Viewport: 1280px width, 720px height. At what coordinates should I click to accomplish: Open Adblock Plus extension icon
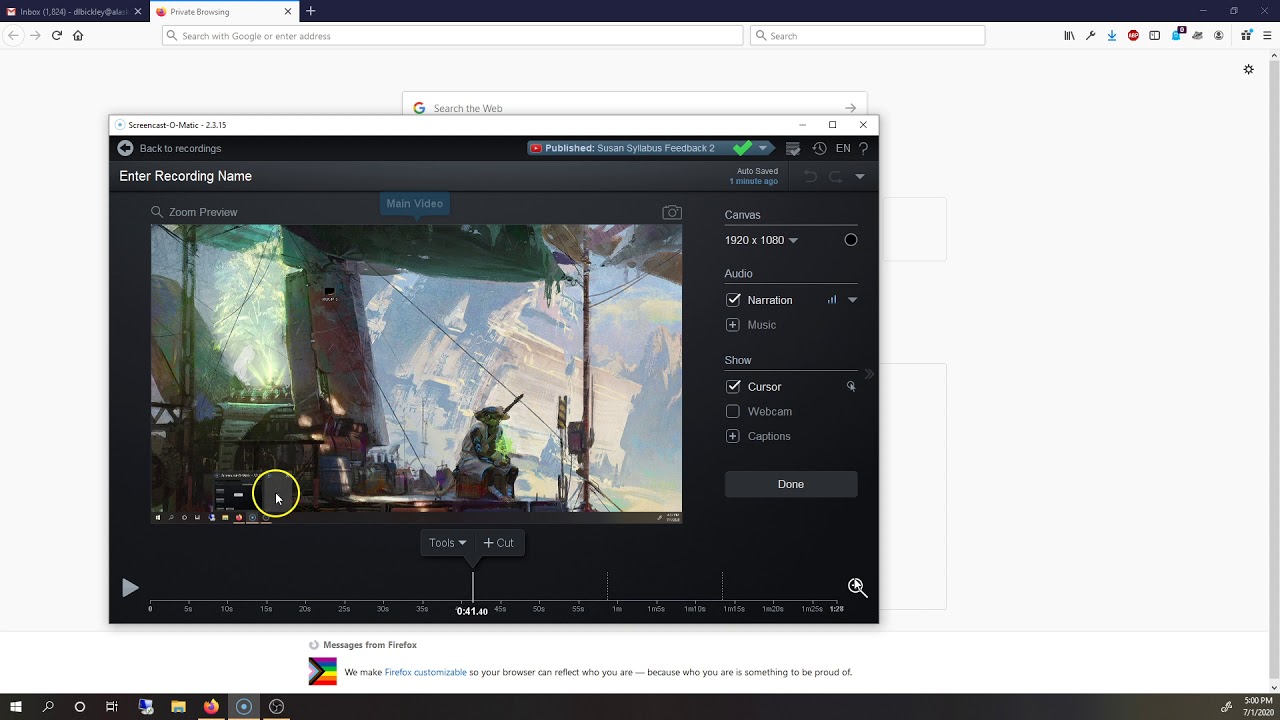coord(1133,35)
